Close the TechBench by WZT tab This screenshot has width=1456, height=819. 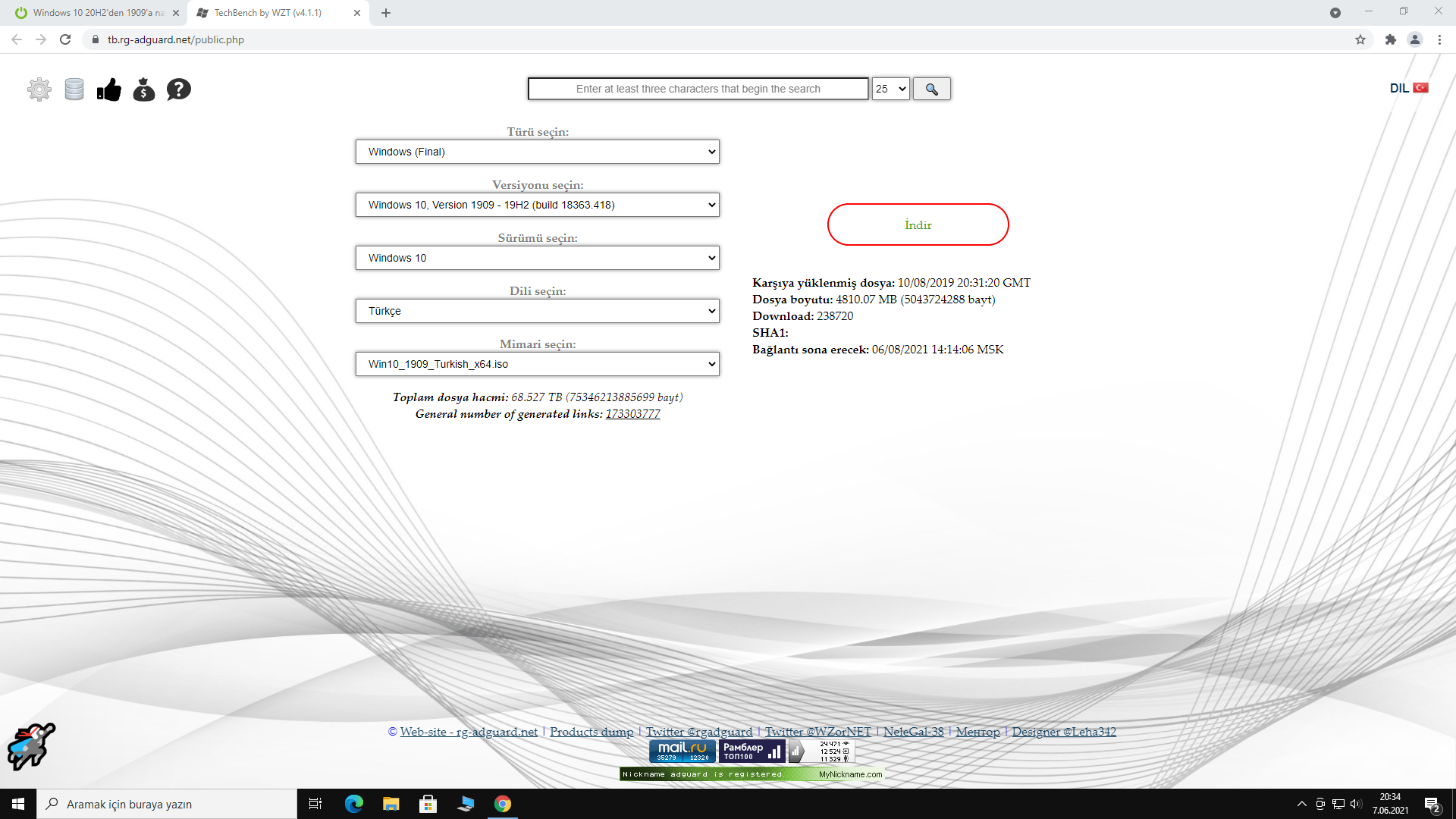[x=357, y=13]
